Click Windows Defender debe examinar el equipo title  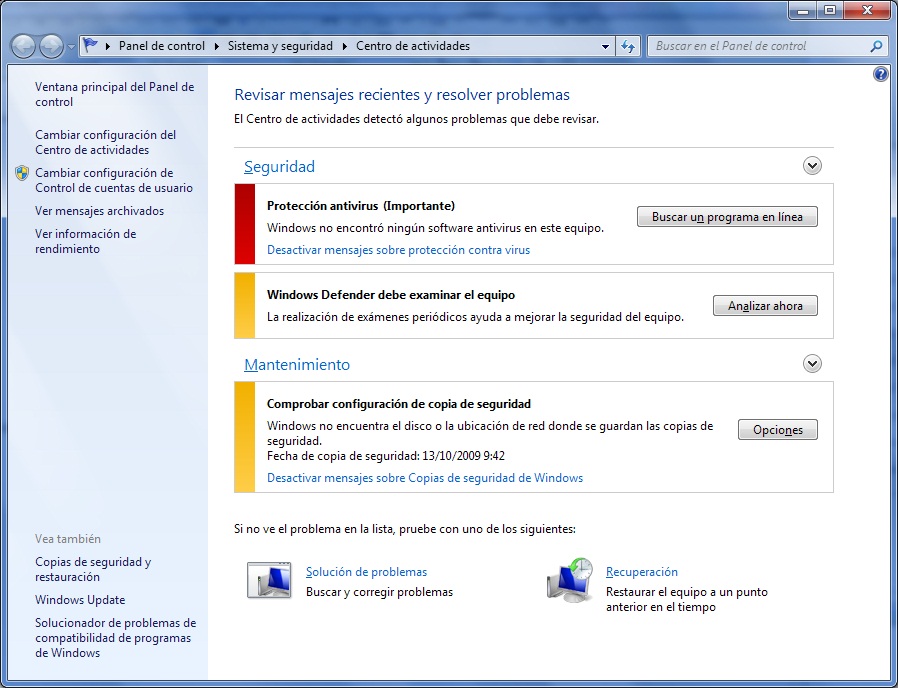tap(391, 295)
